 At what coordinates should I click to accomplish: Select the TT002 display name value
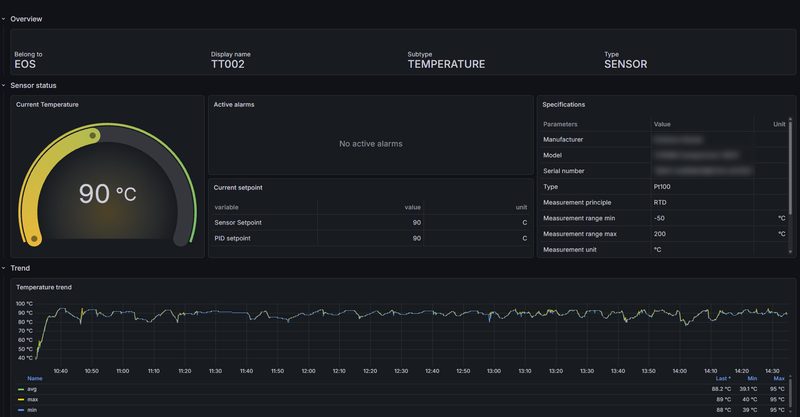tap(228, 64)
